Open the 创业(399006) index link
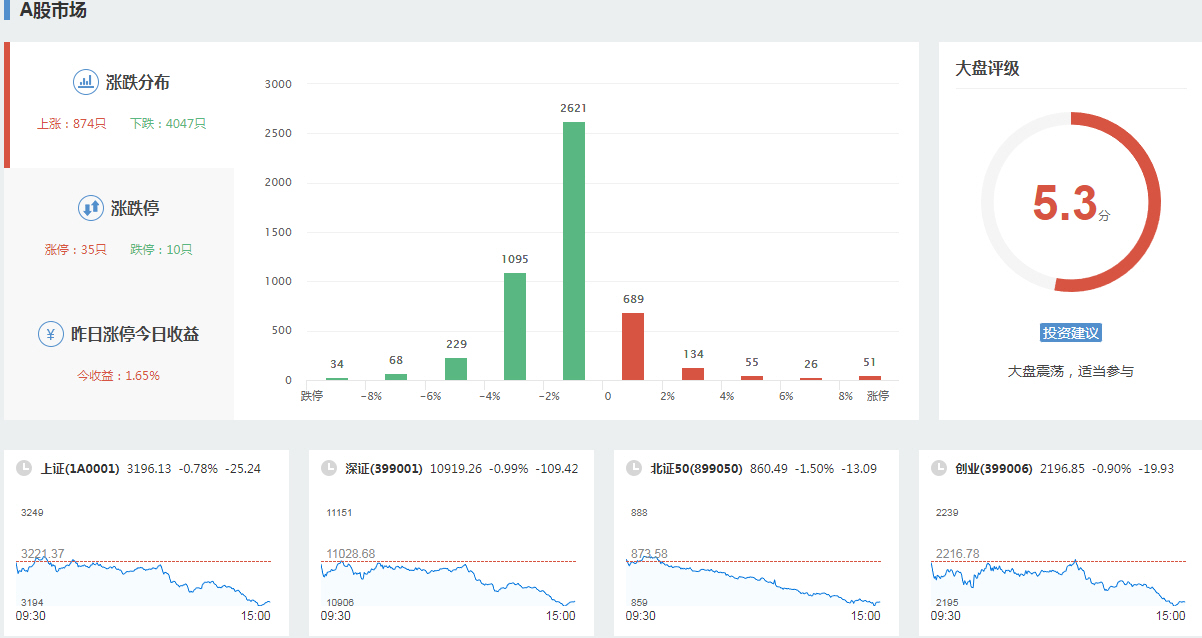The image size is (1202, 638). [x=993, y=468]
